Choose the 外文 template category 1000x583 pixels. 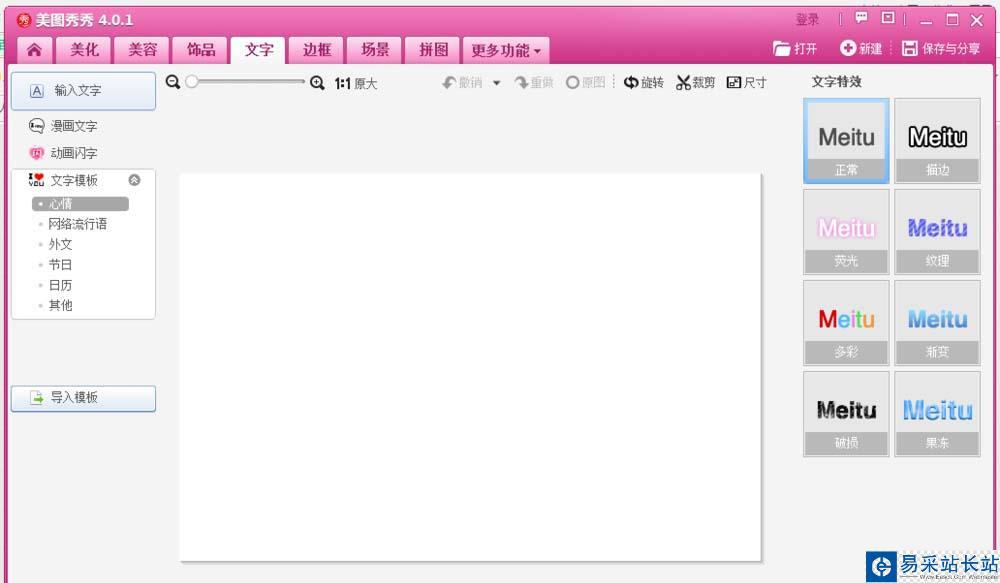(60, 244)
